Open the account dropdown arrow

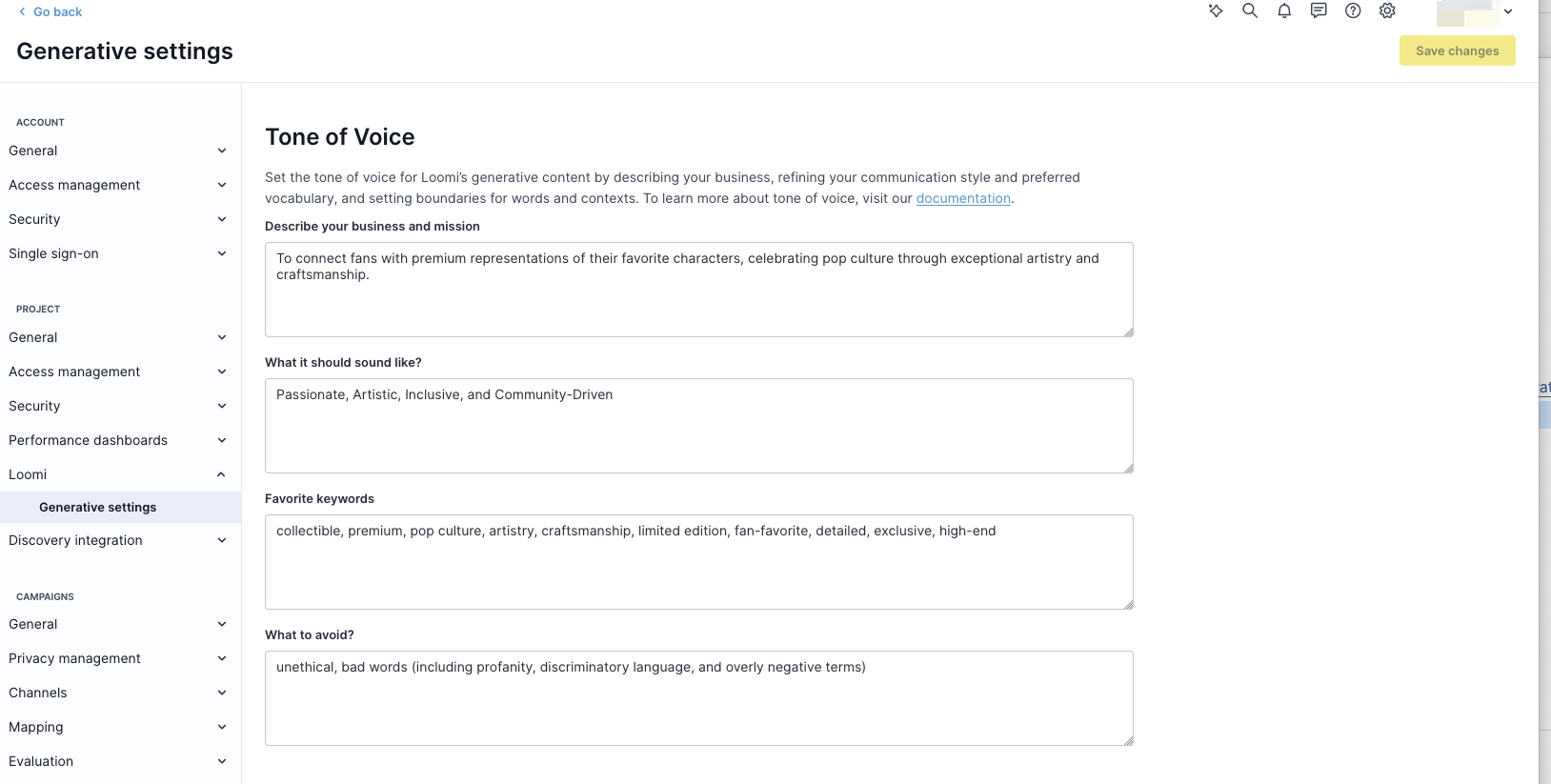coord(1508,11)
